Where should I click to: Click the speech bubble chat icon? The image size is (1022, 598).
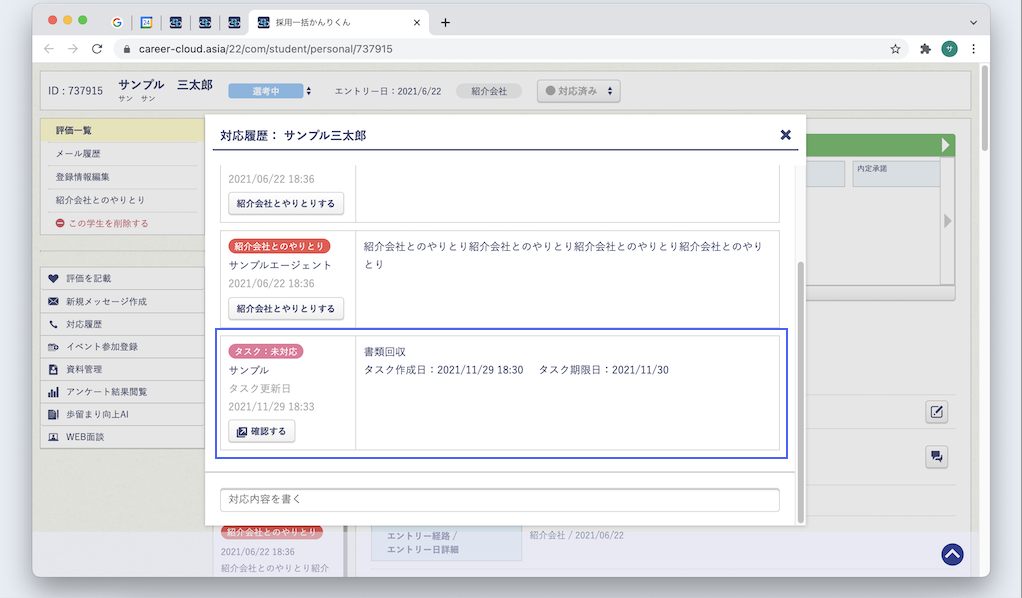click(x=936, y=457)
